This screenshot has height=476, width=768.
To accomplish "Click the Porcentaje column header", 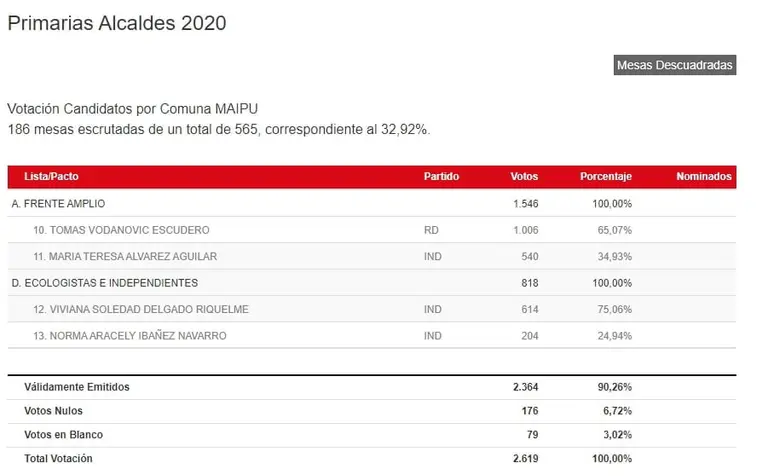I will pos(605,176).
